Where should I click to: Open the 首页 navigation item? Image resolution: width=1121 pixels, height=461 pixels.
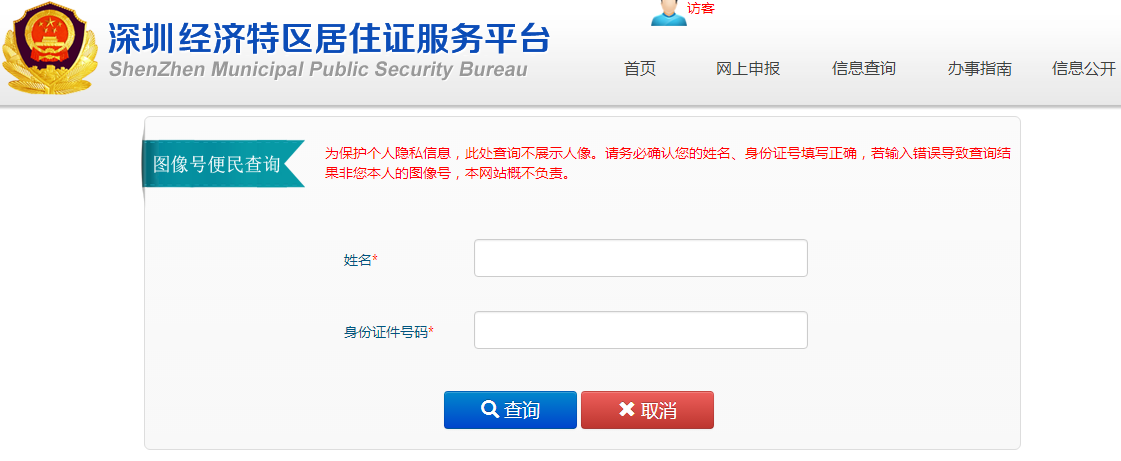coord(640,69)
